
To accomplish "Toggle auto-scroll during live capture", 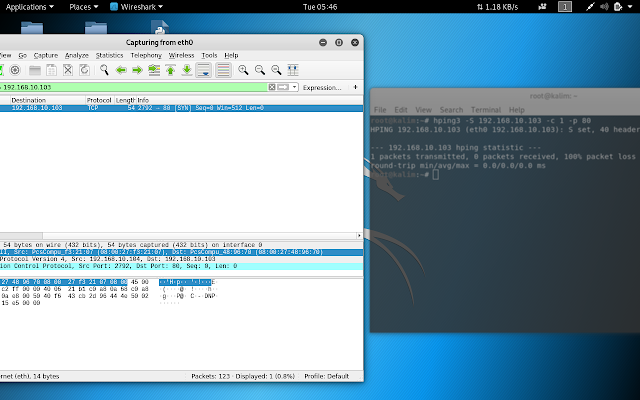I will 203,70.
